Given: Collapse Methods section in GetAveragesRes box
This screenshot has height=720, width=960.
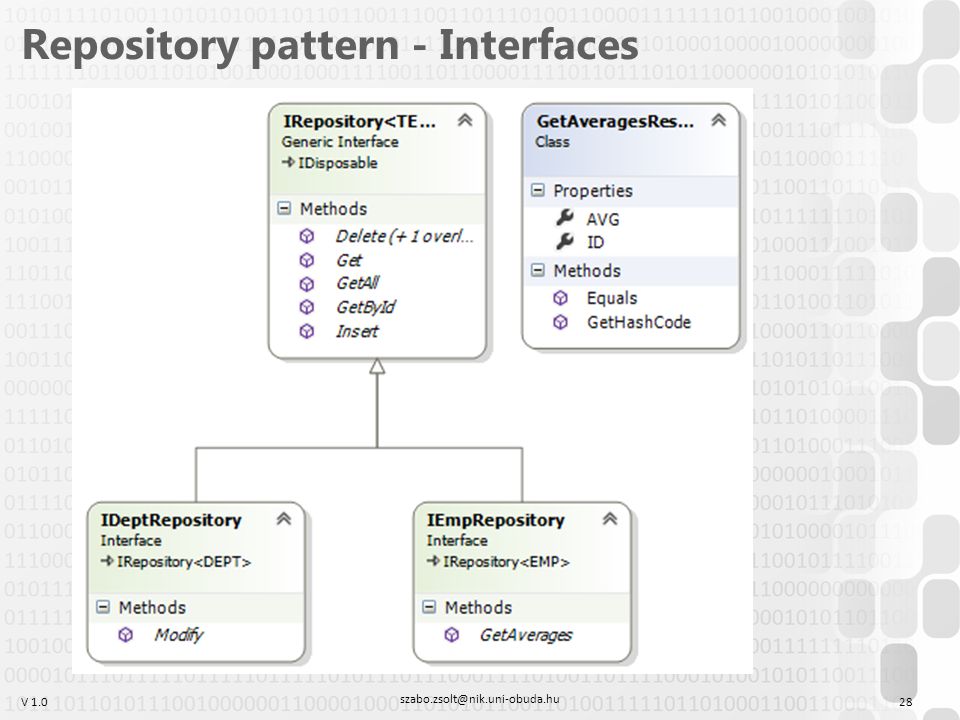Looking at the screenshot, I should [538, 270].
